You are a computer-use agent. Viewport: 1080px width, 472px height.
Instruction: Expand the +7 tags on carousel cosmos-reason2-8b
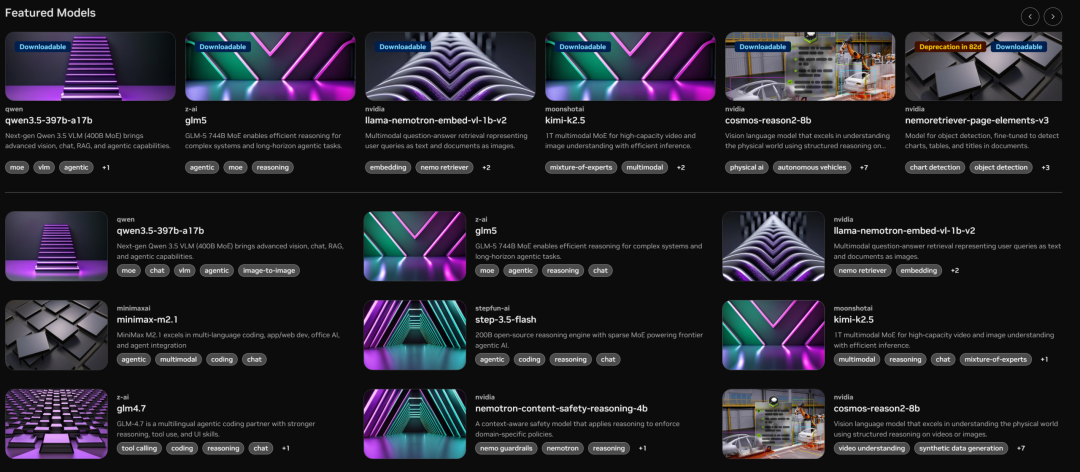pos(863,167)
